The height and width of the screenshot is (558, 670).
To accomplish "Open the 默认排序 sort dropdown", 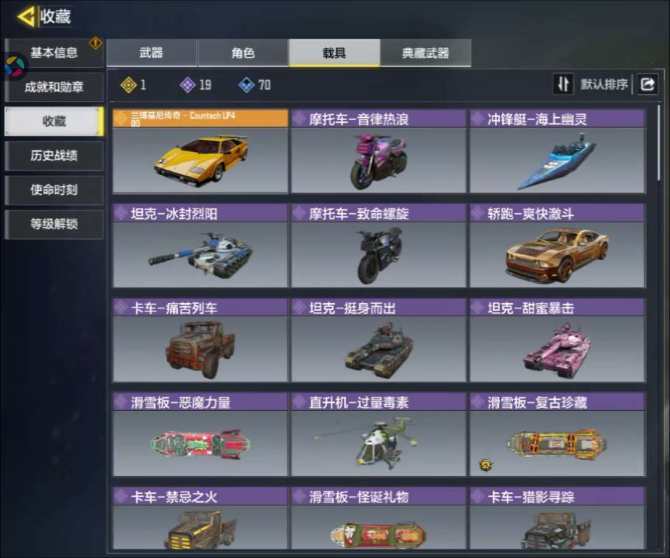I will tap(604, 84).
